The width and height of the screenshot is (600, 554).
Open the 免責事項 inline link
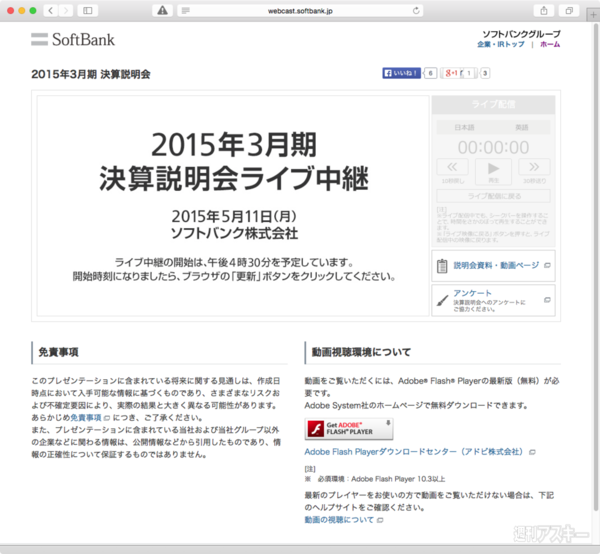pos(86,417)
